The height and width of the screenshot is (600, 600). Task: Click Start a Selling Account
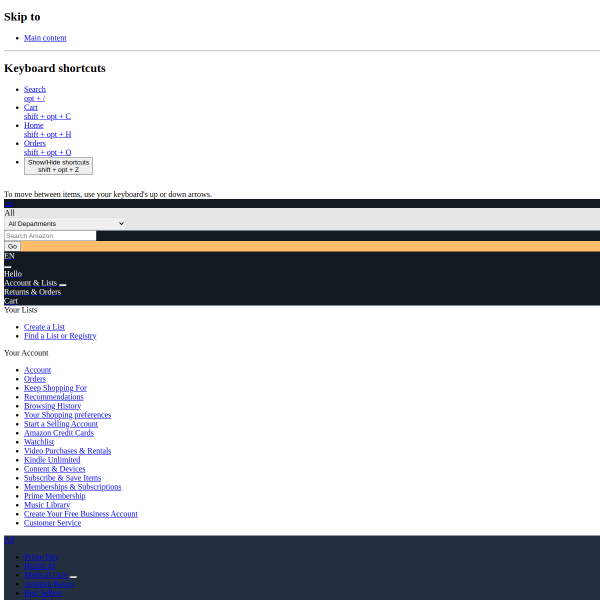coord(61,424)
